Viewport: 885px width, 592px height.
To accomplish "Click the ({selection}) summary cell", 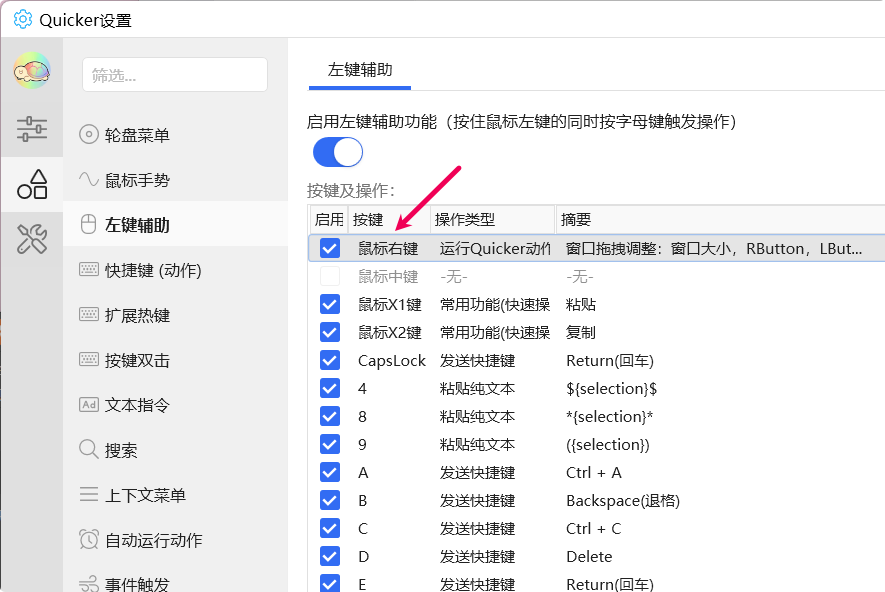I will [x=607, y=445].
